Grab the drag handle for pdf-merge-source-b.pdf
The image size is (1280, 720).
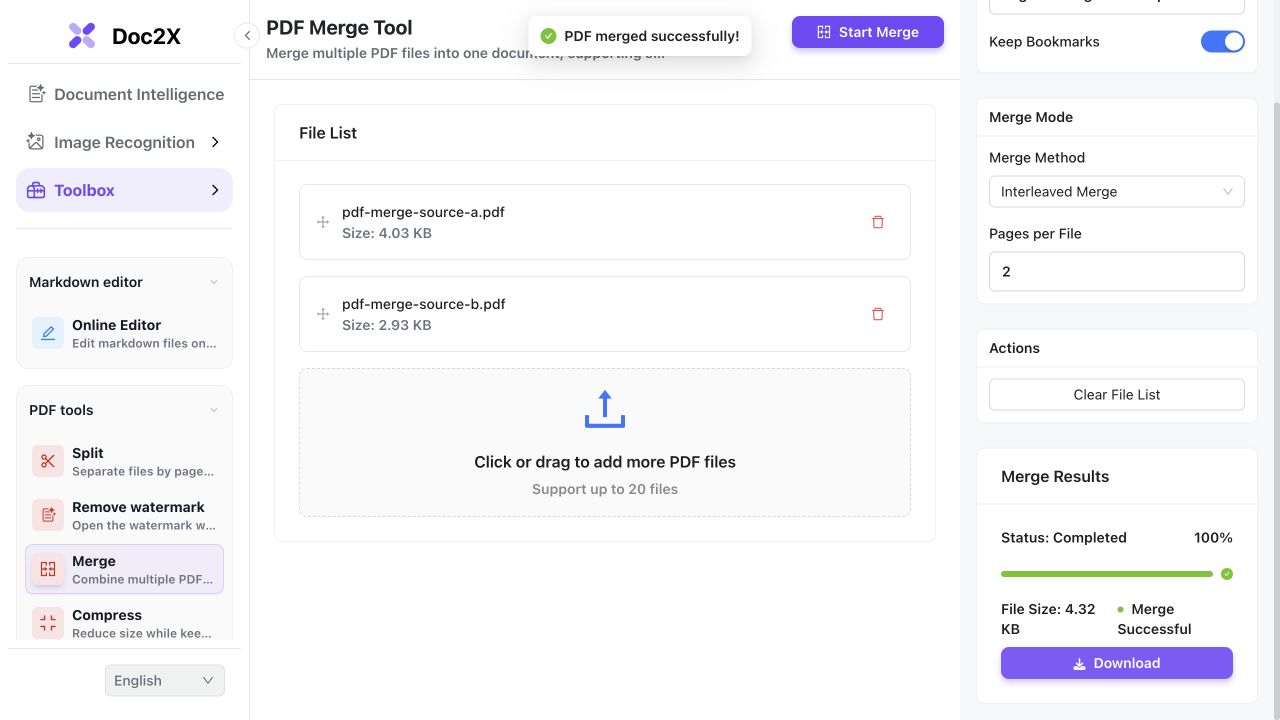[x=323, y=314]
